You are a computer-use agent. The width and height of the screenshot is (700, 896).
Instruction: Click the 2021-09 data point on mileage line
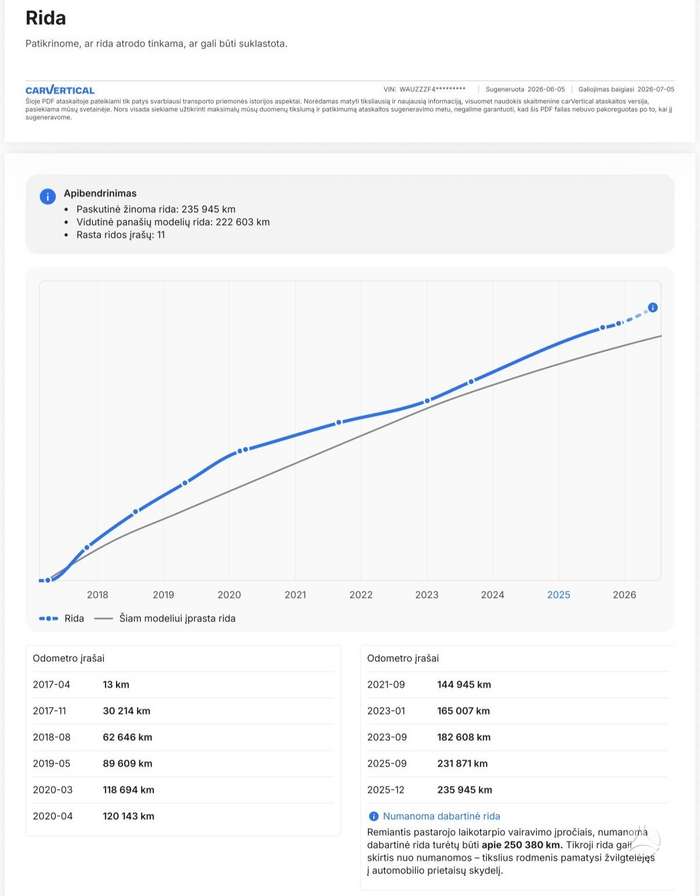tap(339, 422)
